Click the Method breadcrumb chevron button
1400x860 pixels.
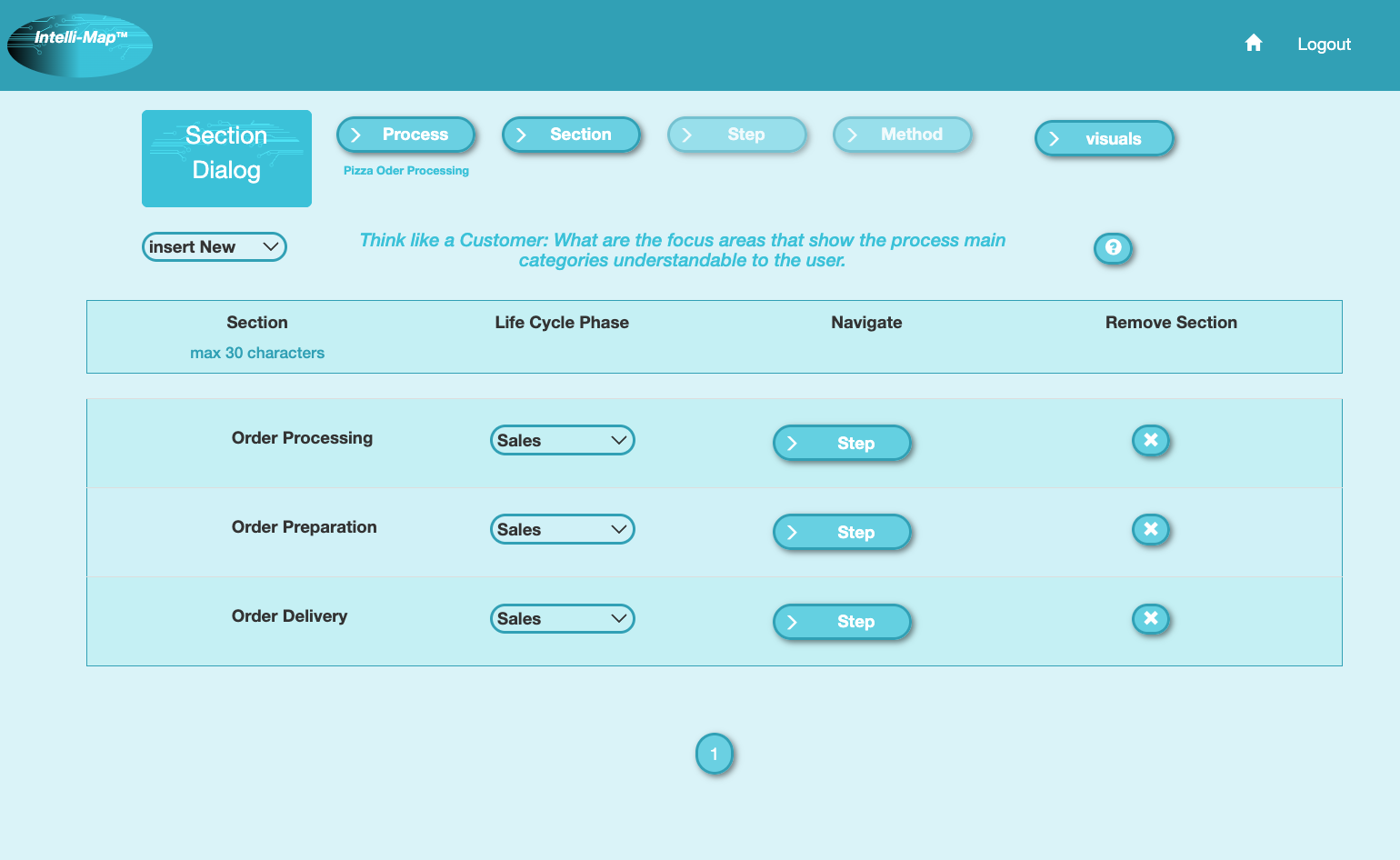tap(901, 134)
